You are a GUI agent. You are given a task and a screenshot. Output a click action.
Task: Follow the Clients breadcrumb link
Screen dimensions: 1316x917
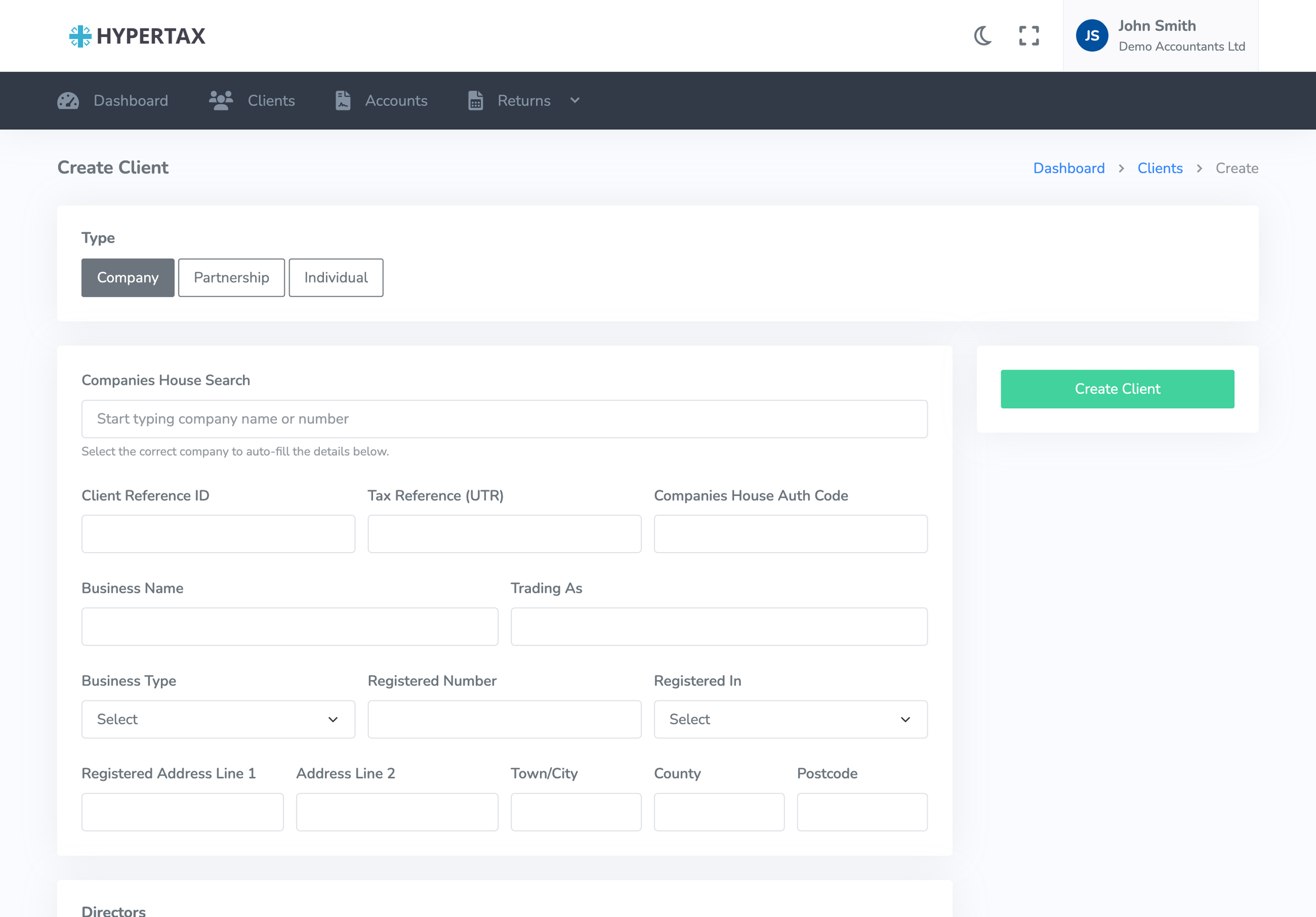[1160, 168]
